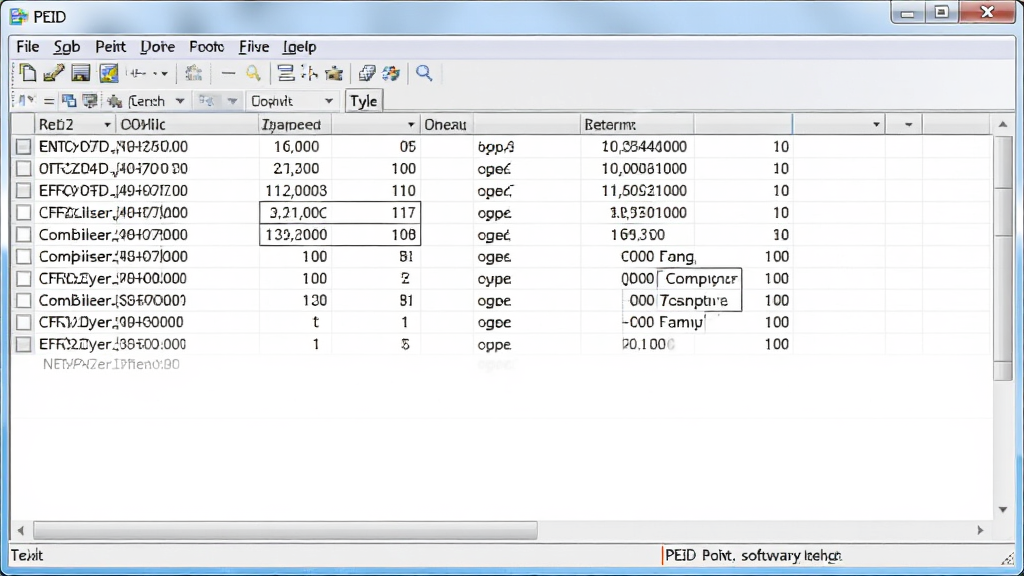Click the PEID application icon in title bar
1024x576 pixels.
tap(19, 16)
